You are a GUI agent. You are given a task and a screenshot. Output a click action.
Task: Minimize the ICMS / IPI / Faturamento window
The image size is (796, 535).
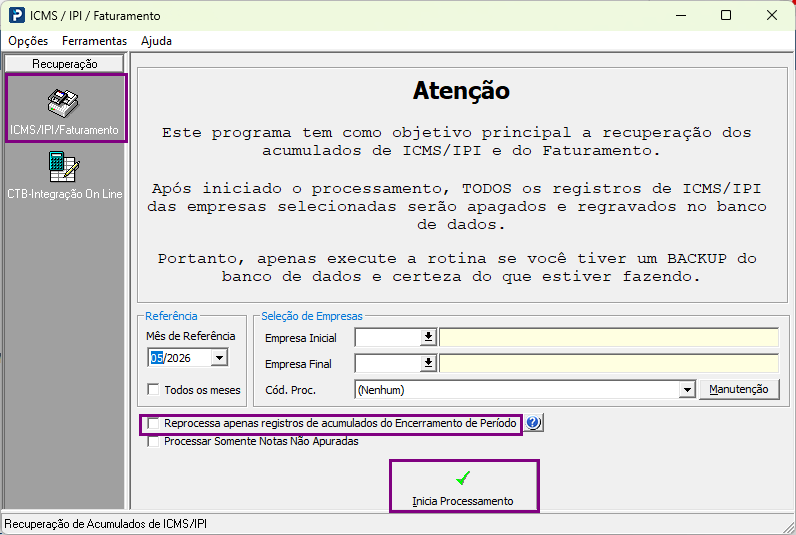coord(681,15)
